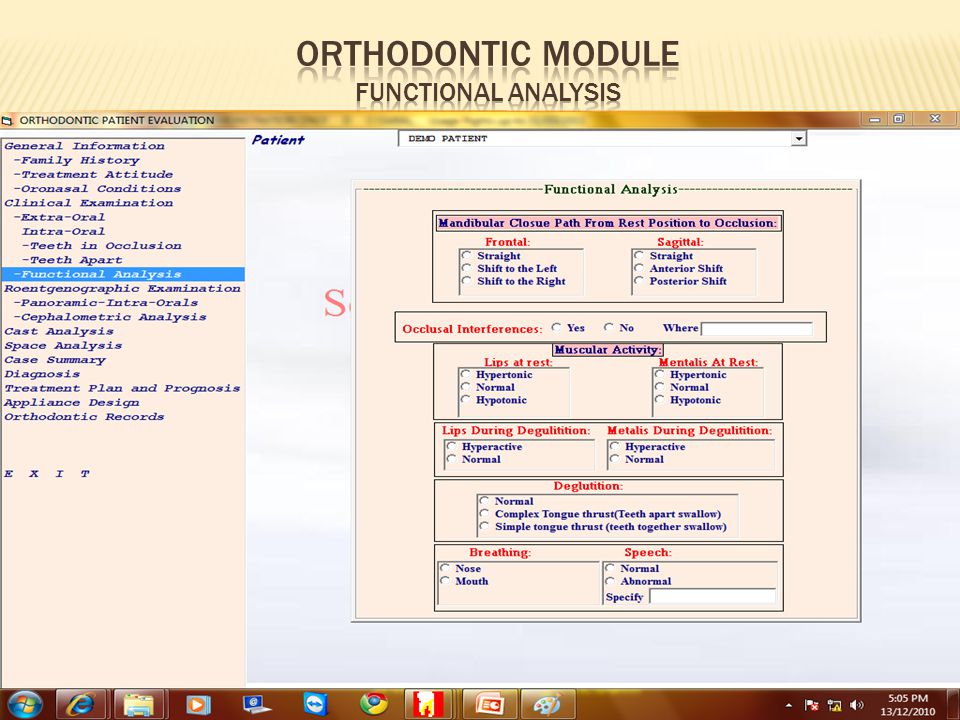Viewport: 960px width, 720px height.
Task: Select Shift to the Left option
Action: tap(467, 268)
